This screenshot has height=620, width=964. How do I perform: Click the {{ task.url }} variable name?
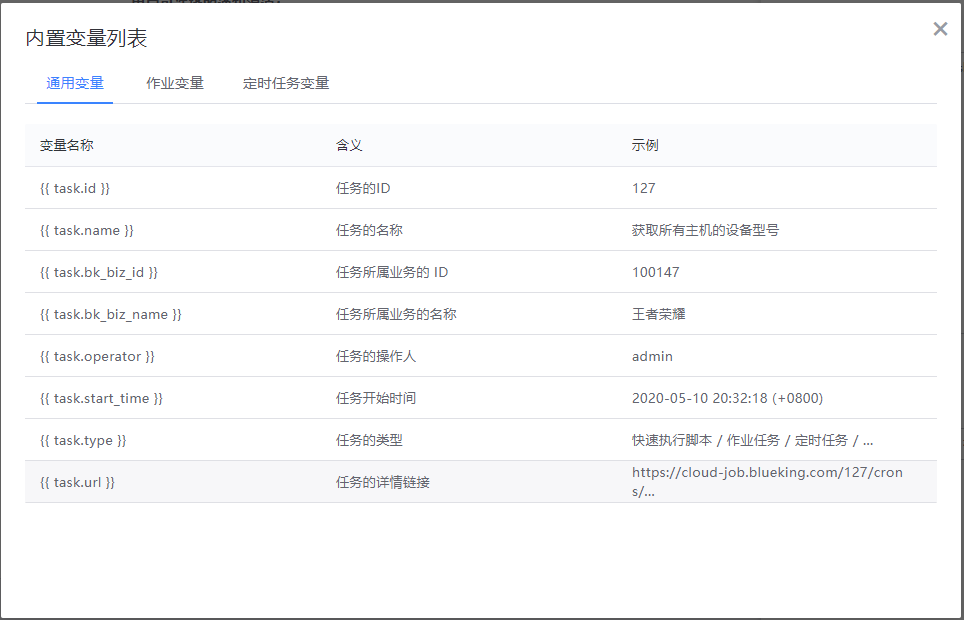pos(78,482)
